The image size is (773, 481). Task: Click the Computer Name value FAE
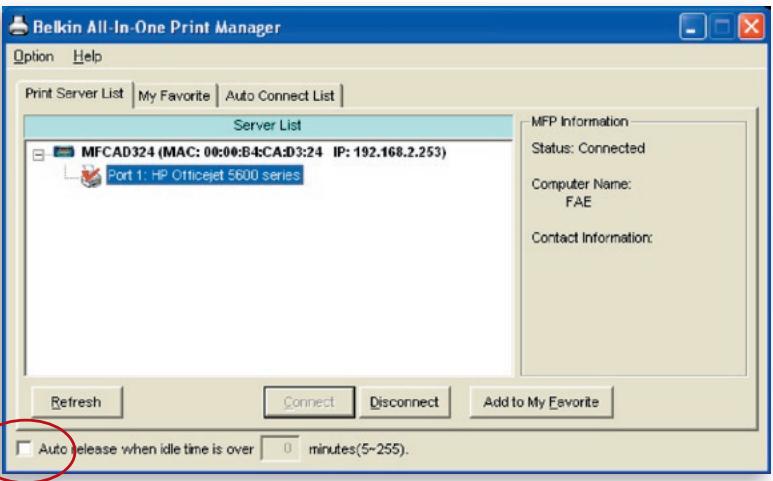tap(578, 202)
